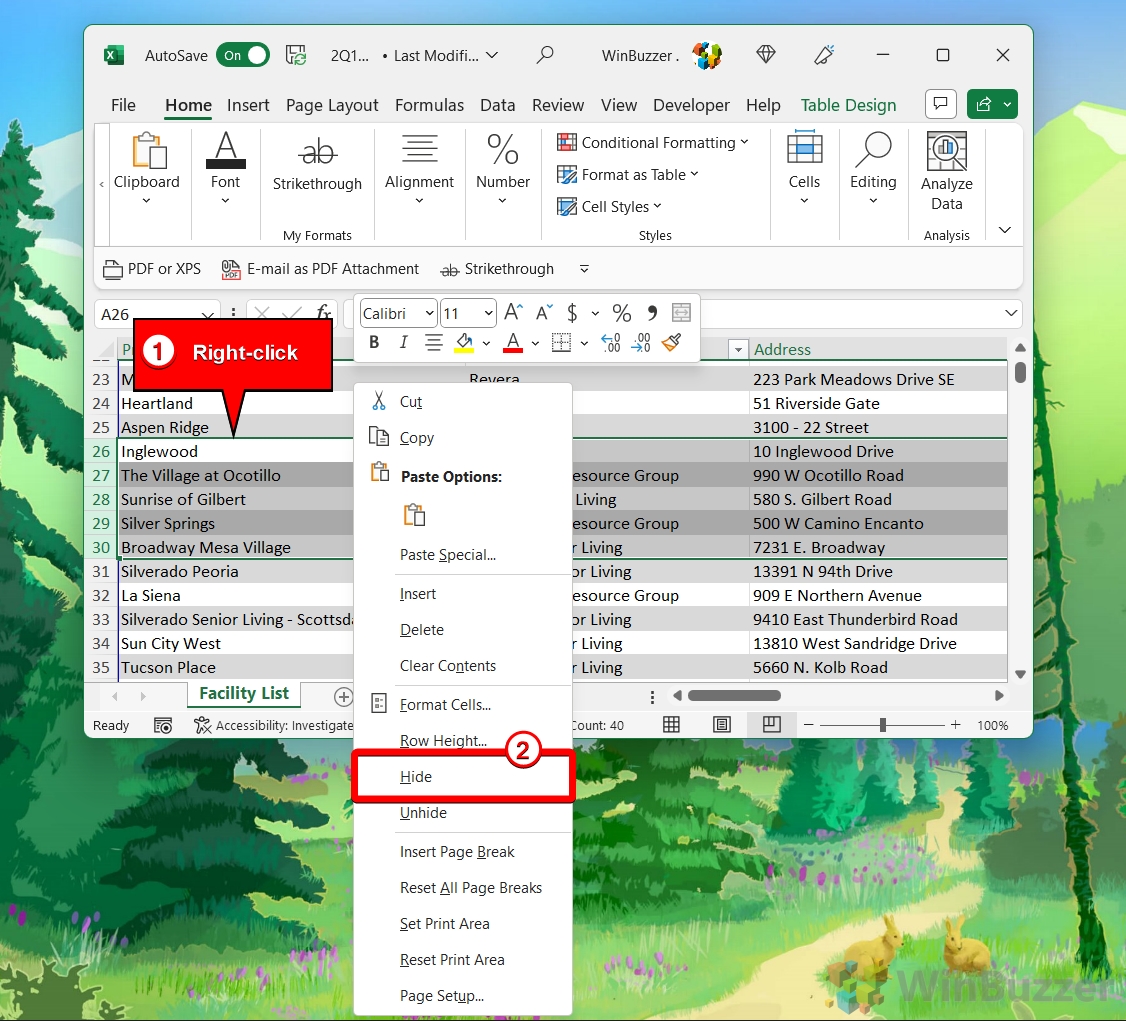Open the Formulas ribbon tab
Screen dimensions: 1126x1021
click(429, 105)
